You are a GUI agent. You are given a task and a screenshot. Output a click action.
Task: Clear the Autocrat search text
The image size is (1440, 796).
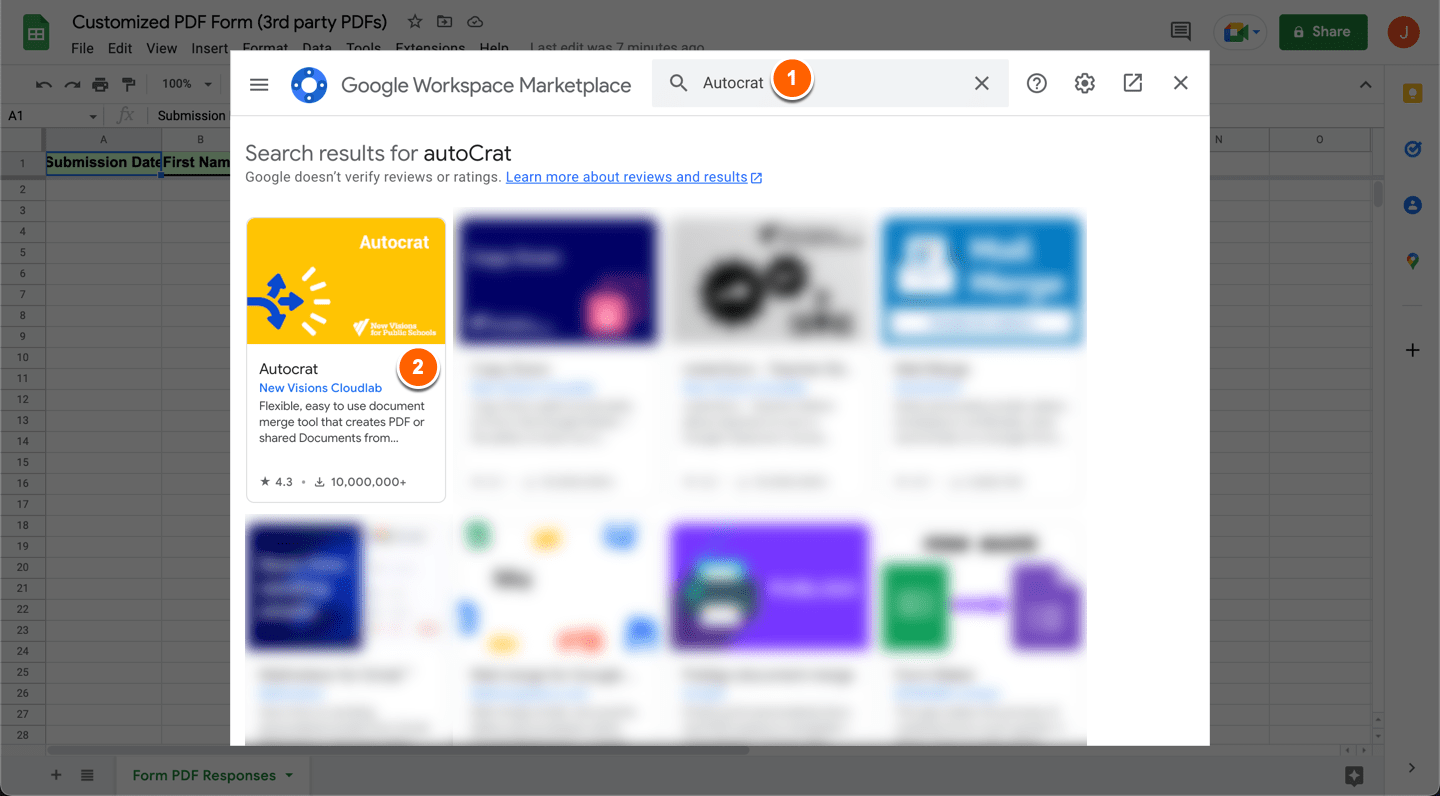[x=982, y=84]
